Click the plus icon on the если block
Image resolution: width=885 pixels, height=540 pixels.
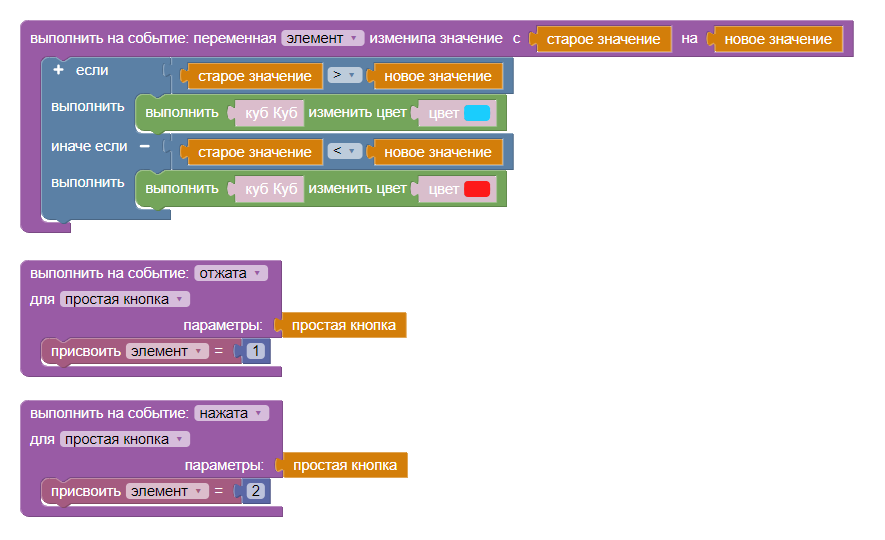[58, 70]
